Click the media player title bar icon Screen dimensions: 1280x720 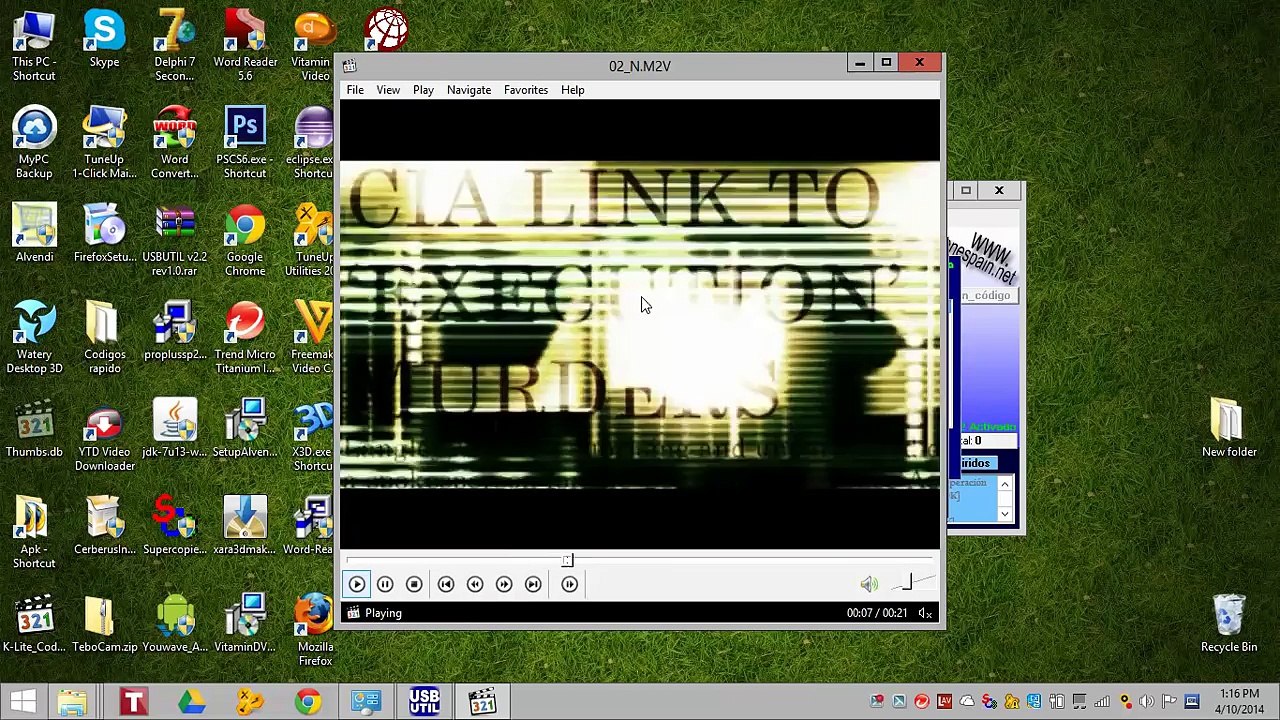[349, 66]
